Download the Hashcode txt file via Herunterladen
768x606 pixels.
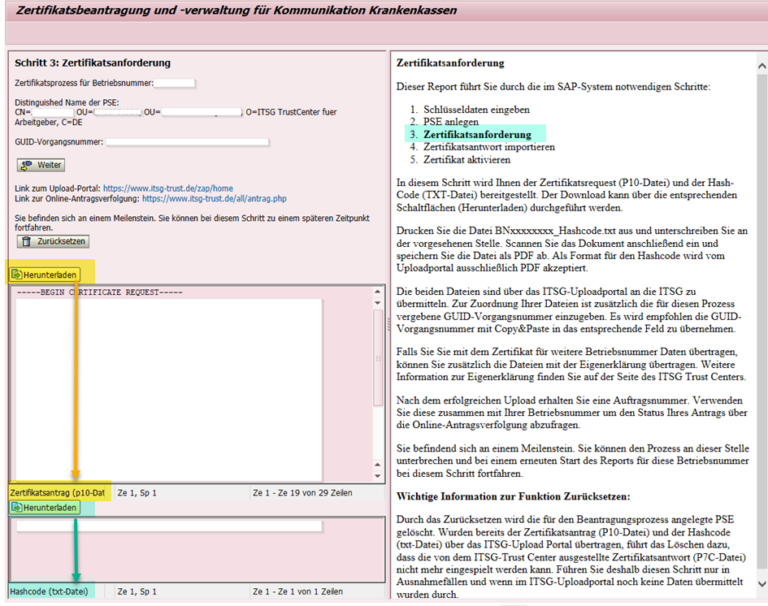pyautogui.click(x=44, y=508)
